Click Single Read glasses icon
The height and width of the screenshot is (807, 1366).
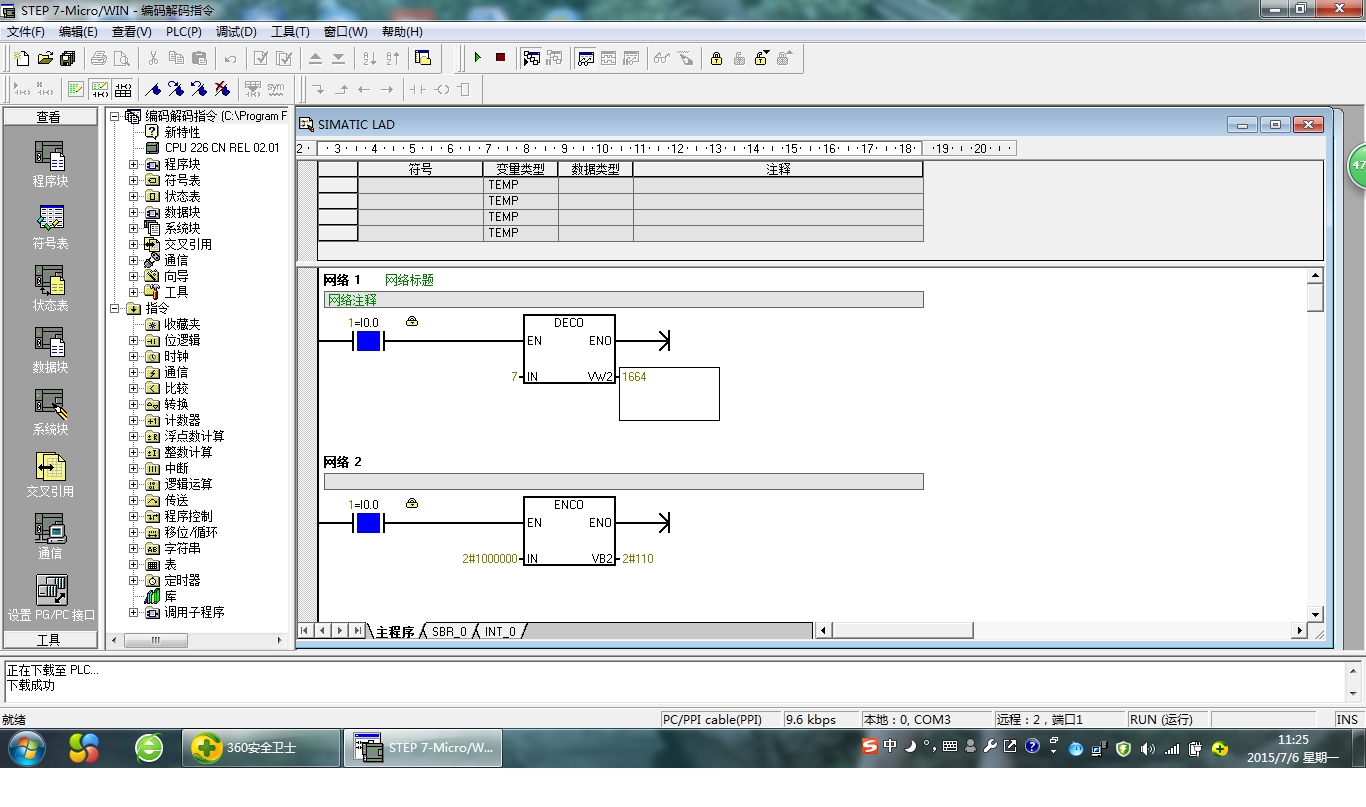coord(661,59)
